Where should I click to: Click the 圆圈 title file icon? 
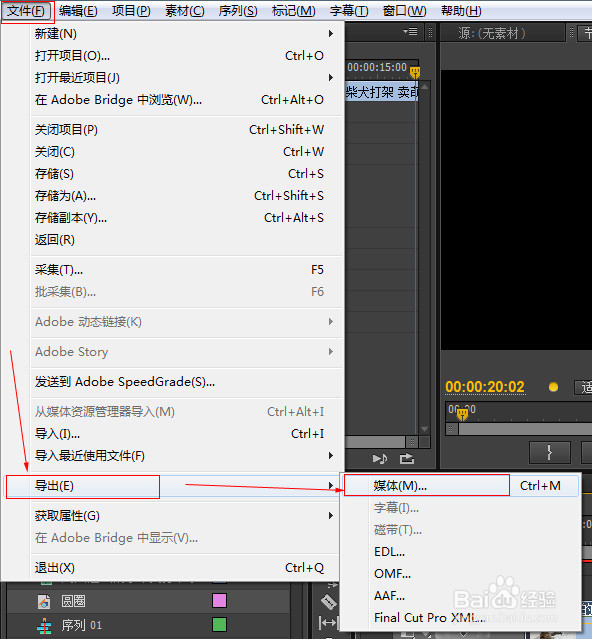point(44,601)
